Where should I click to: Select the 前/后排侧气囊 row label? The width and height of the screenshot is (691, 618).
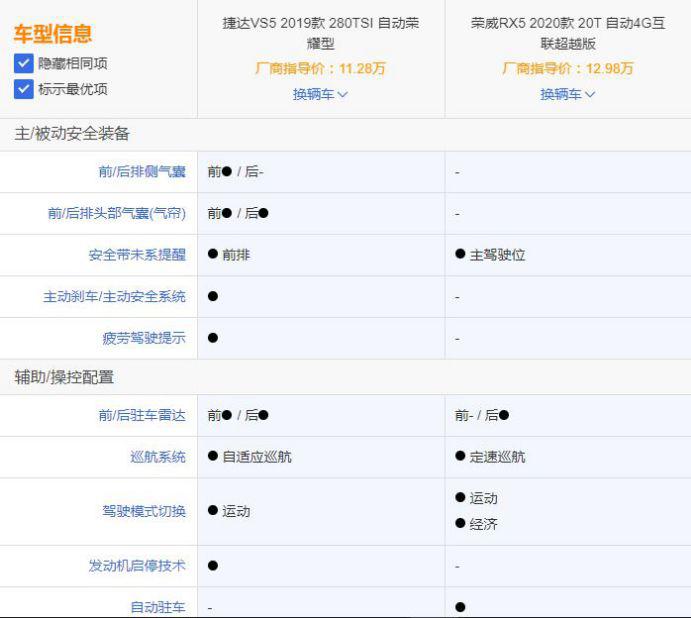141,172
